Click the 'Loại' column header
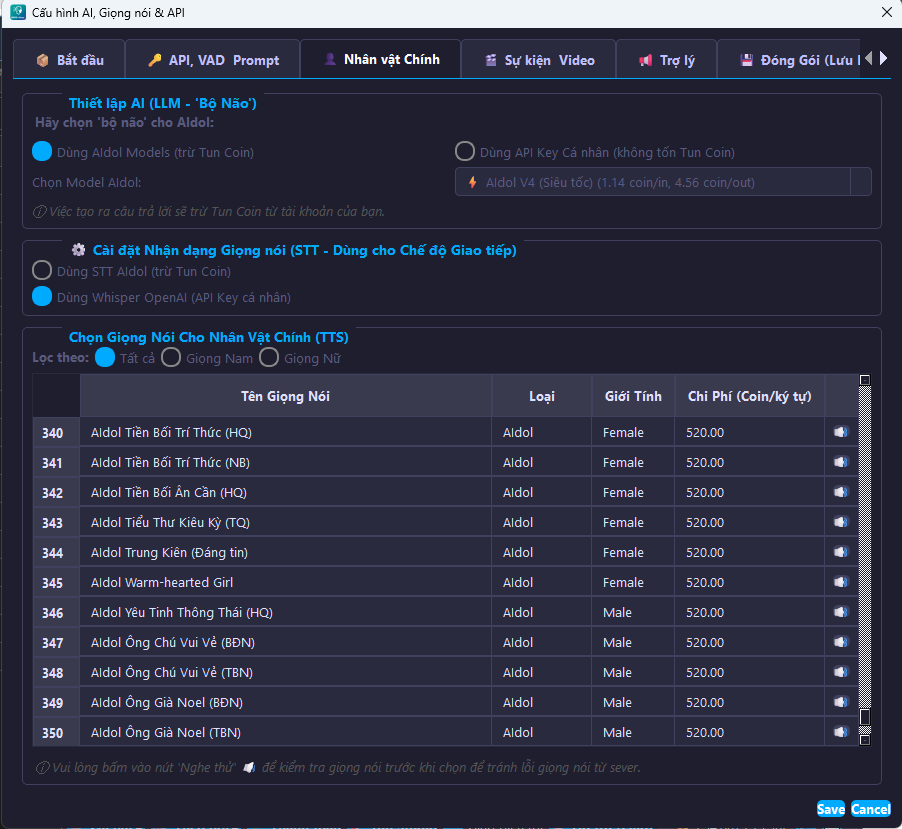 click(x=542, y=396)
